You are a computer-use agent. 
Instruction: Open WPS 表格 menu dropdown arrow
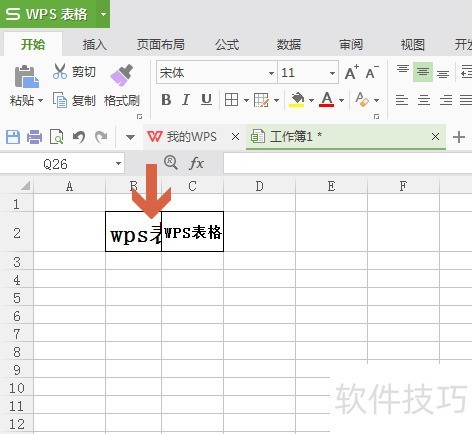[x=103, y=14]
